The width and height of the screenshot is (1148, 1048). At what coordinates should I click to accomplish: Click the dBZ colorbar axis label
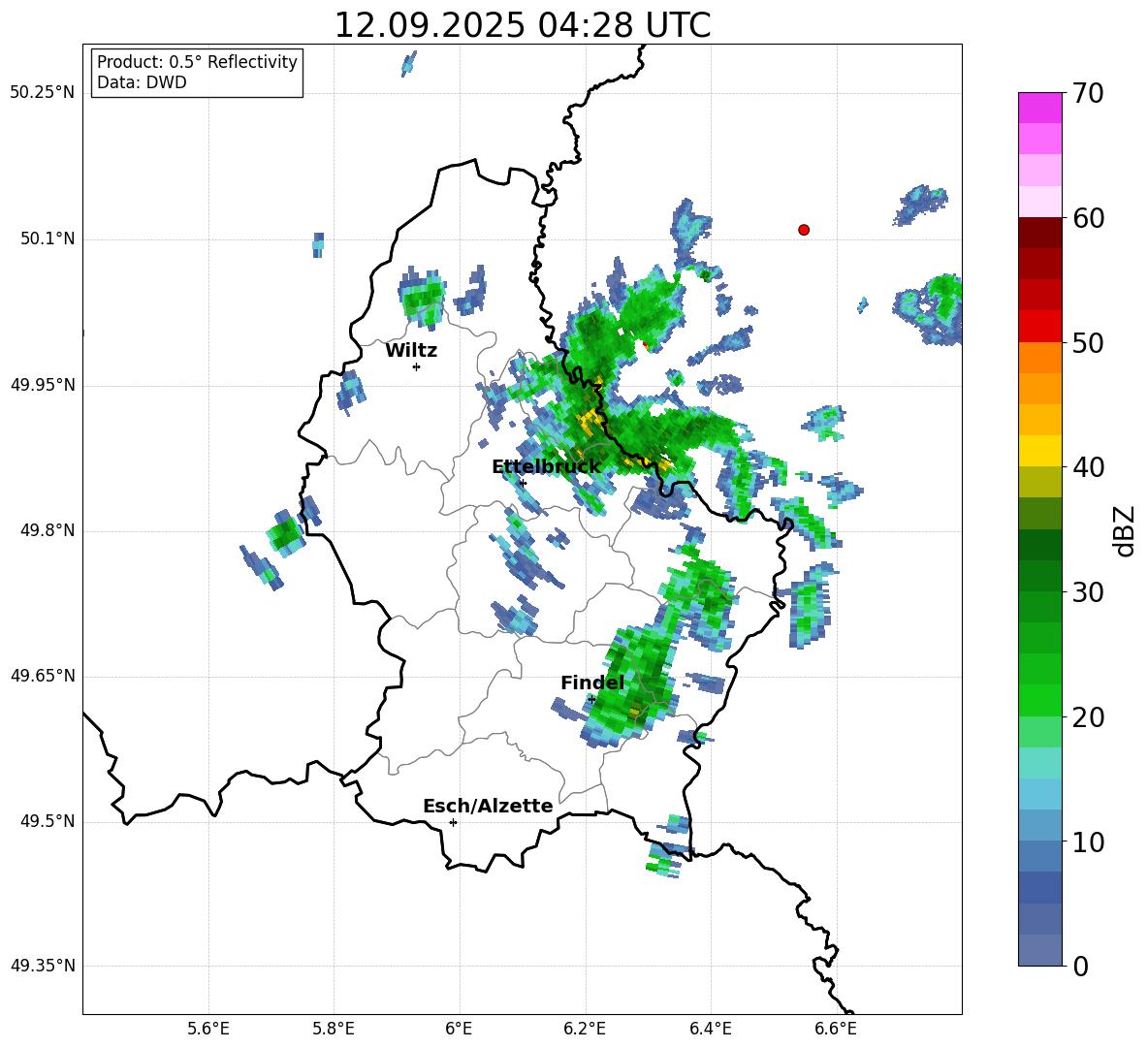1126,530
